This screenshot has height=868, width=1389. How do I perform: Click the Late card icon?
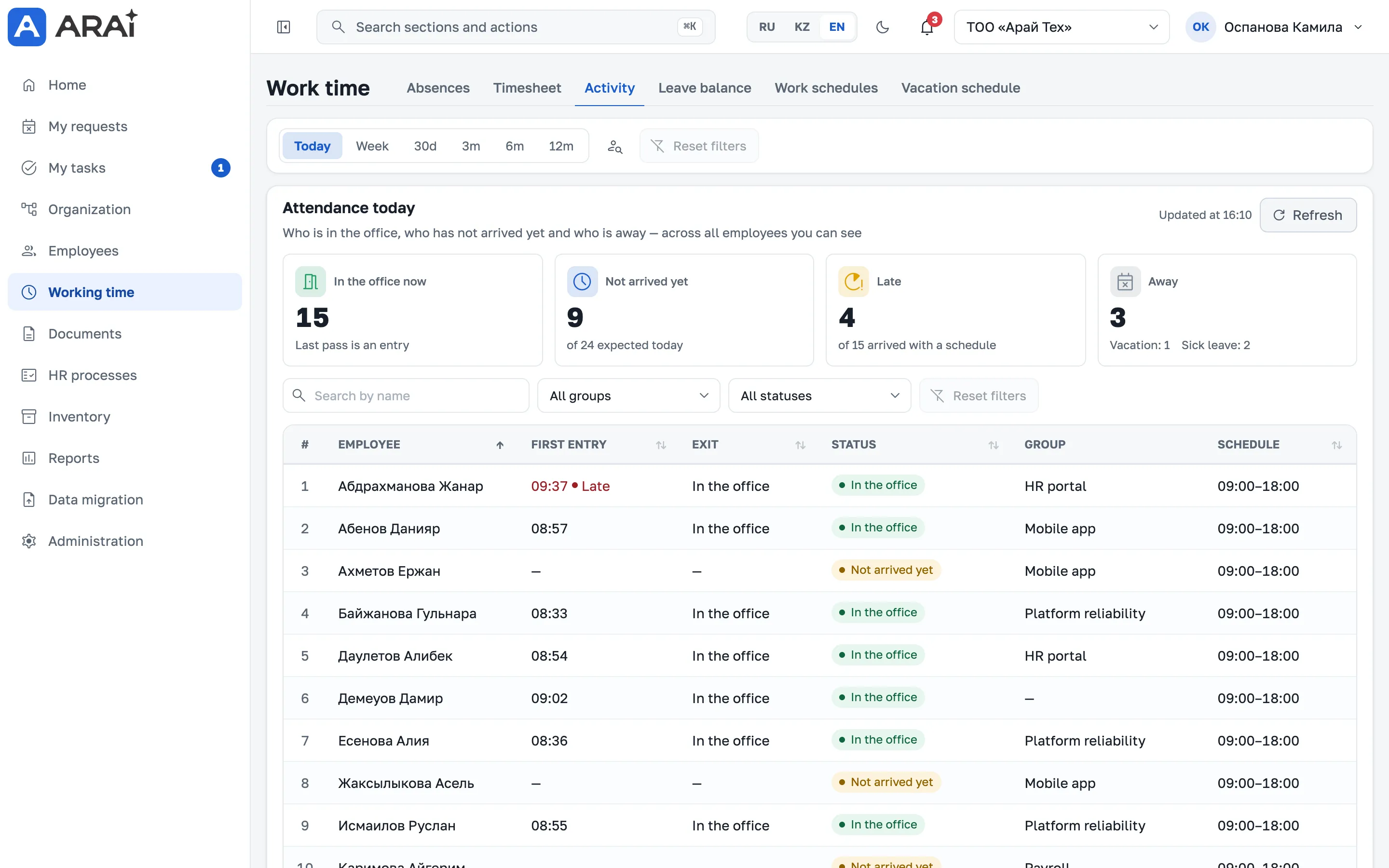[854, 281]
